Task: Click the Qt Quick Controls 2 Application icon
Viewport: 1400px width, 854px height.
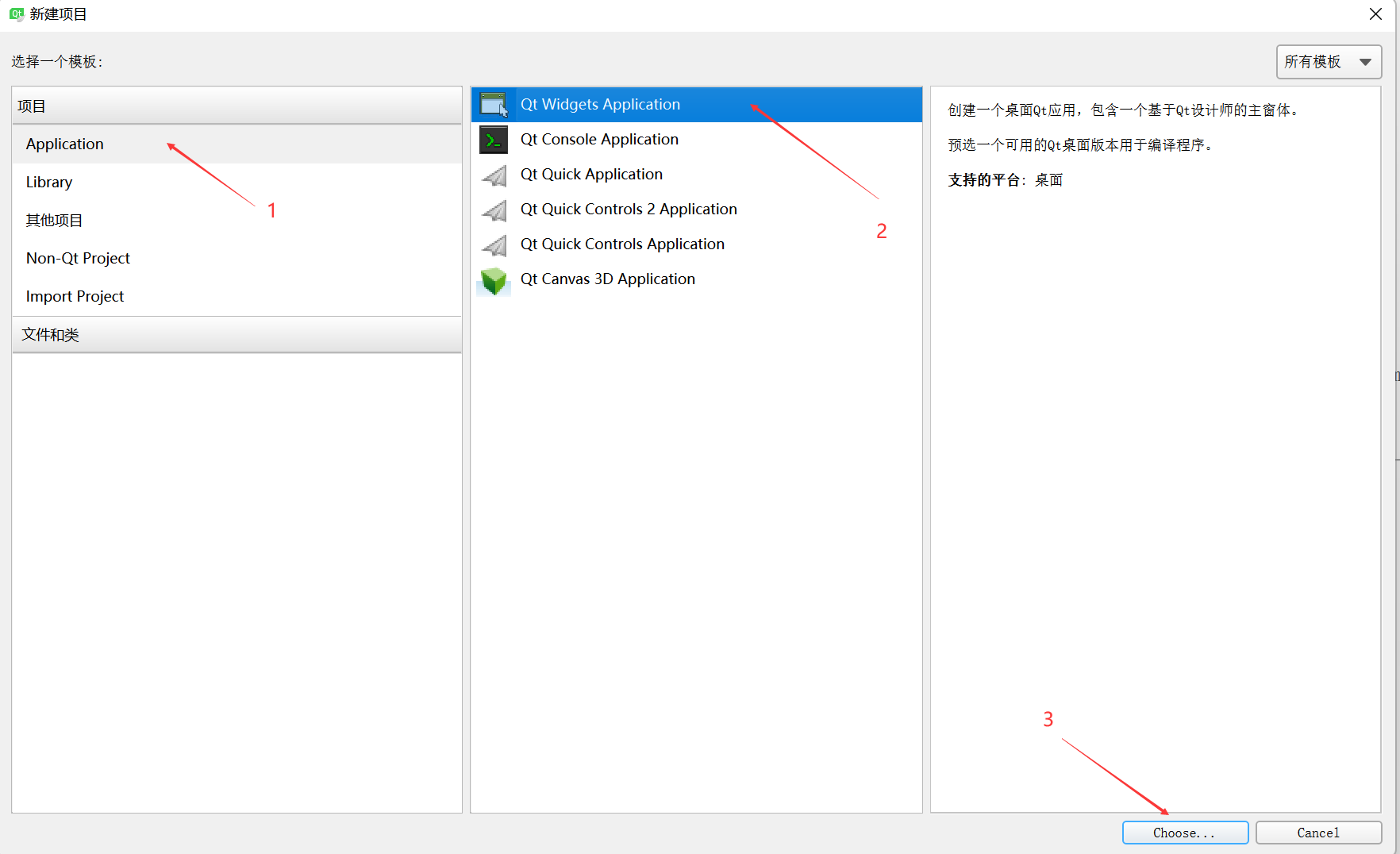Action: pos(494,210)
